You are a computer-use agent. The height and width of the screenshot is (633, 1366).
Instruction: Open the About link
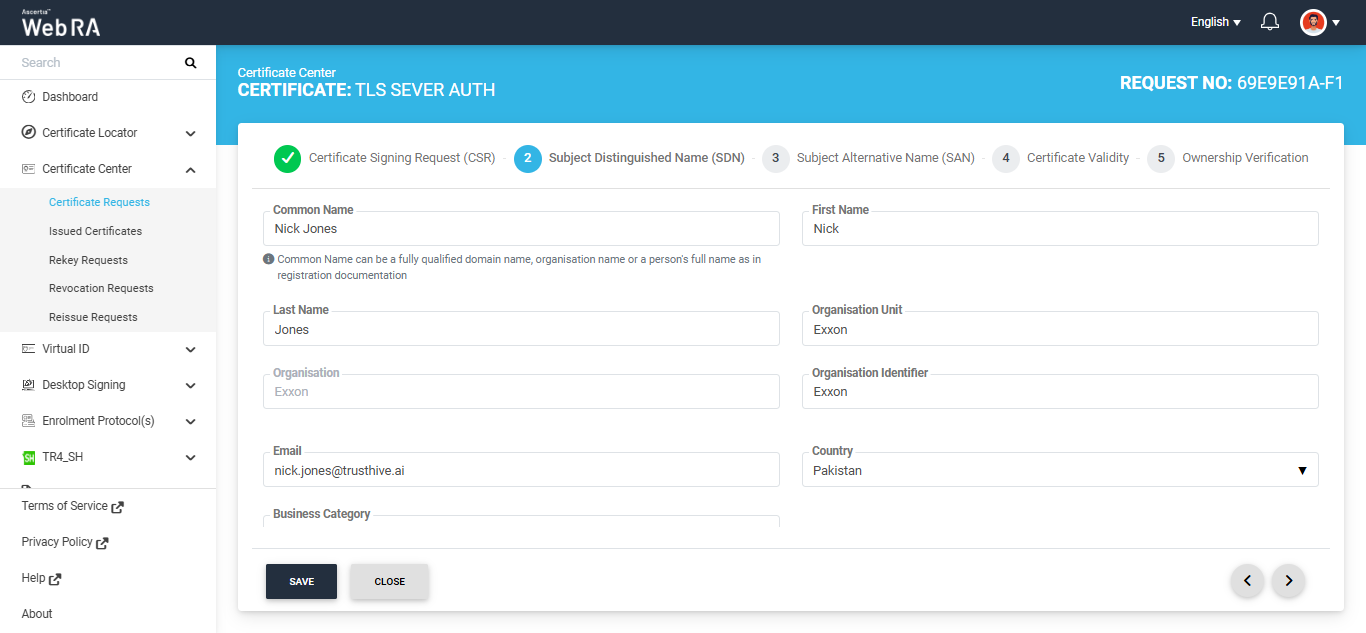(37, 614)
